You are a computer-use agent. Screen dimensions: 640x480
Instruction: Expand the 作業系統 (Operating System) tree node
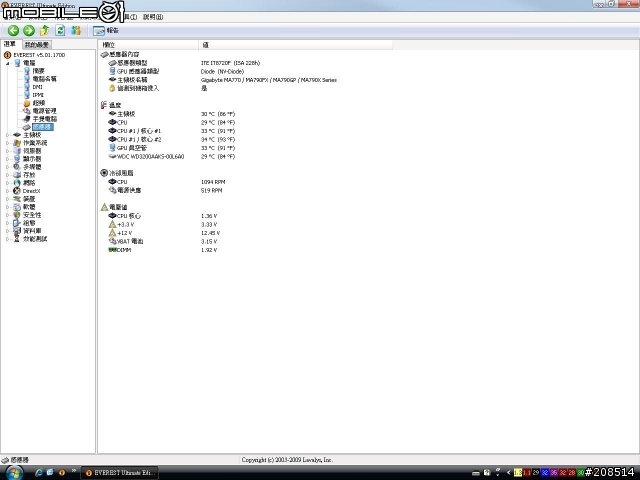(7, 143)
